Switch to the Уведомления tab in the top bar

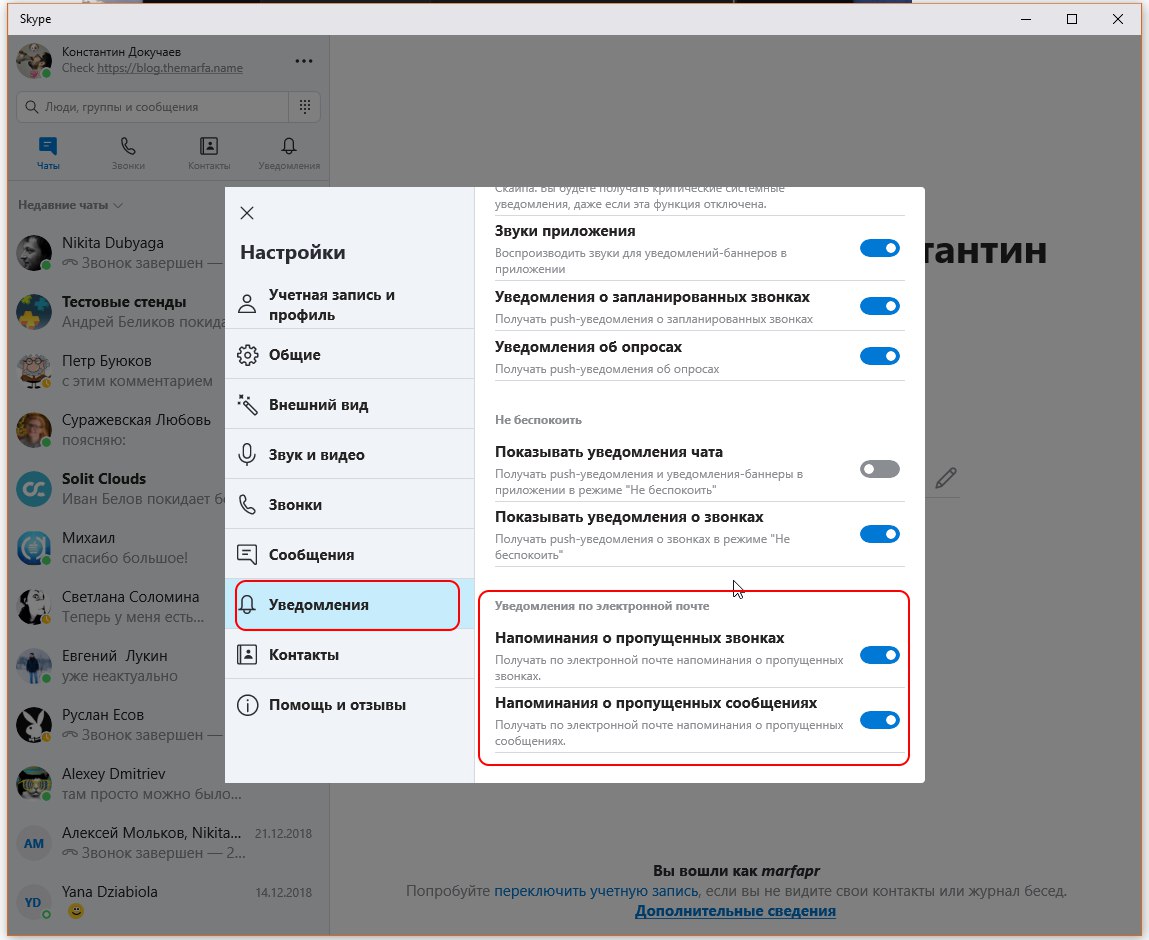coord(289,153)
